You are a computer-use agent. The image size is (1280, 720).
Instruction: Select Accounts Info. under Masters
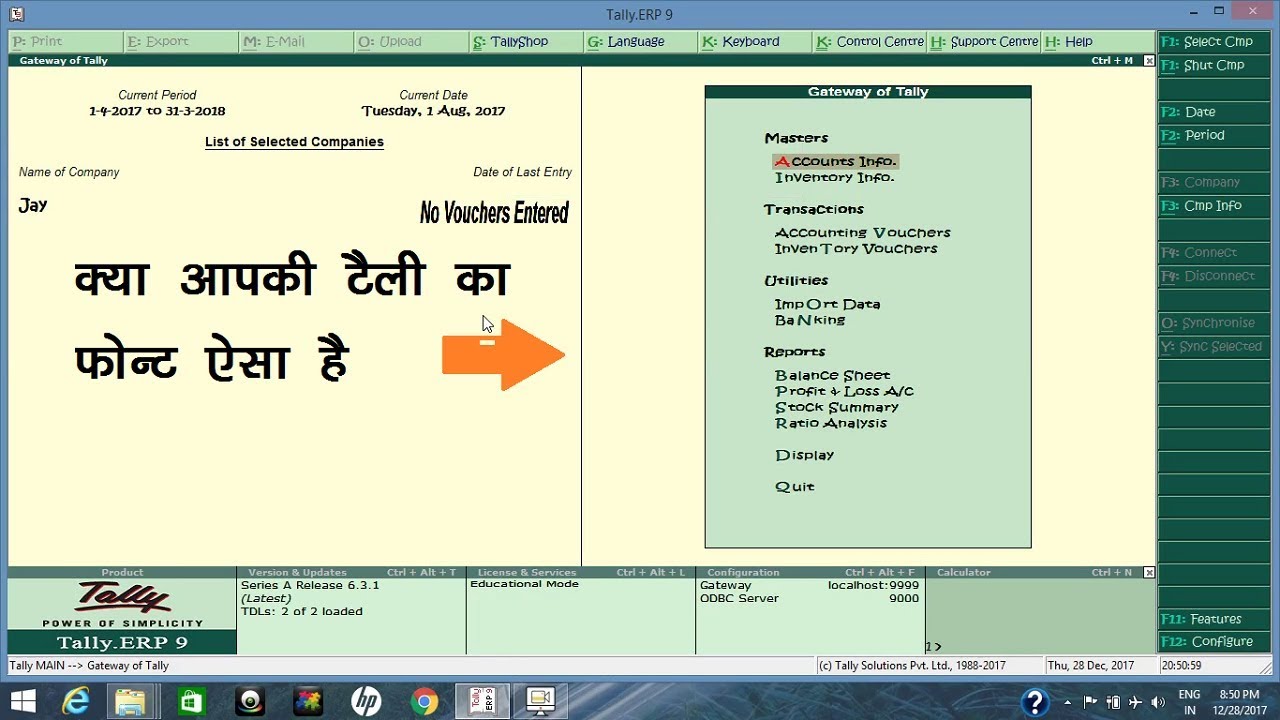coord(836,161)
